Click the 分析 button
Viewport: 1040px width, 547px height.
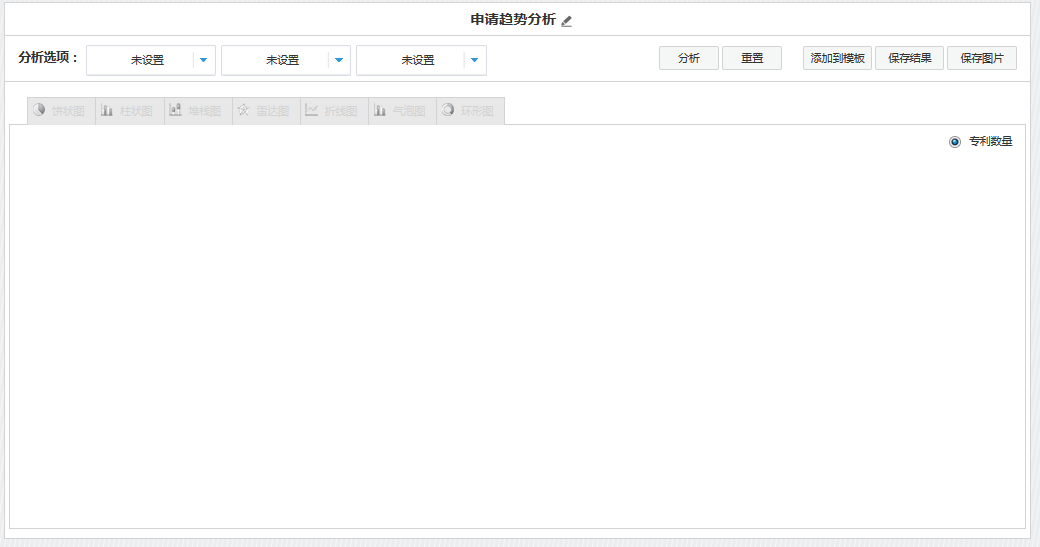(688, 58)
